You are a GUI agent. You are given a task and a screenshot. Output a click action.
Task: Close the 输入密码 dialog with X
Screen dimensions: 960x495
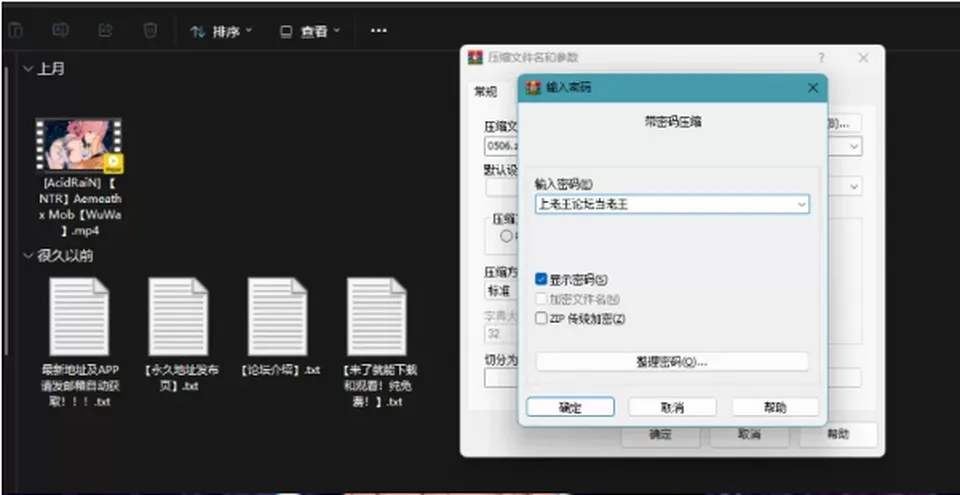[812, 88]
